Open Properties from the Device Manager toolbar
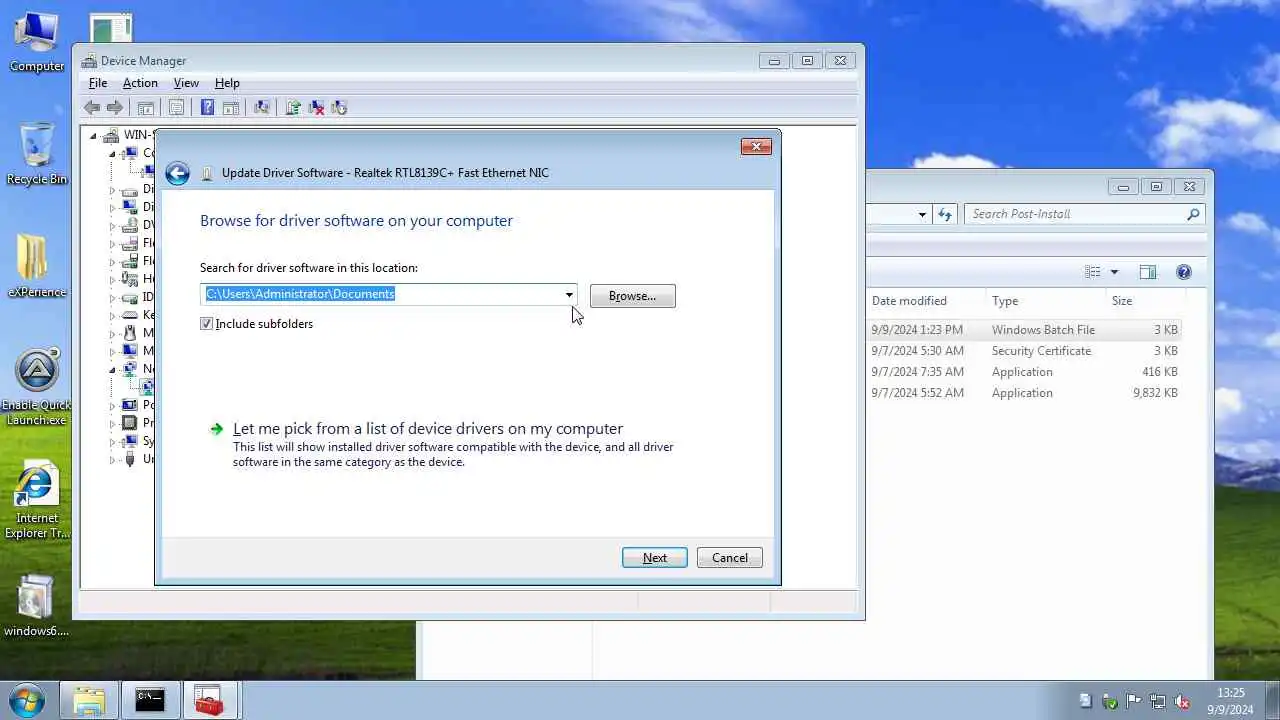 point(176,108)
